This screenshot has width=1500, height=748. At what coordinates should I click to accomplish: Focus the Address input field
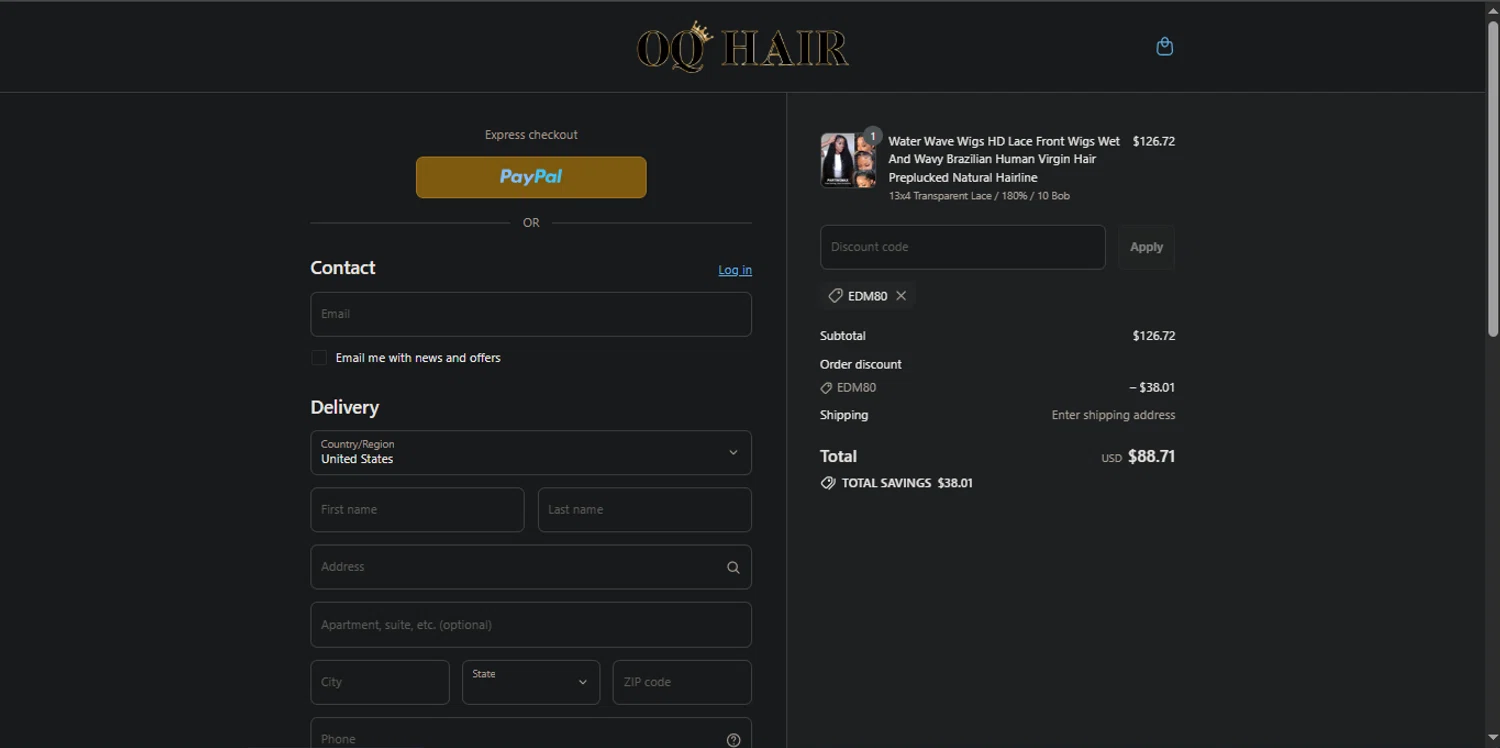coord(531,567)
